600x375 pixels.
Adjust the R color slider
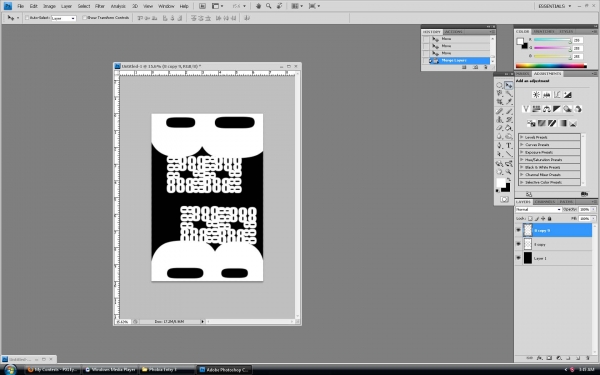pos(552,40)
